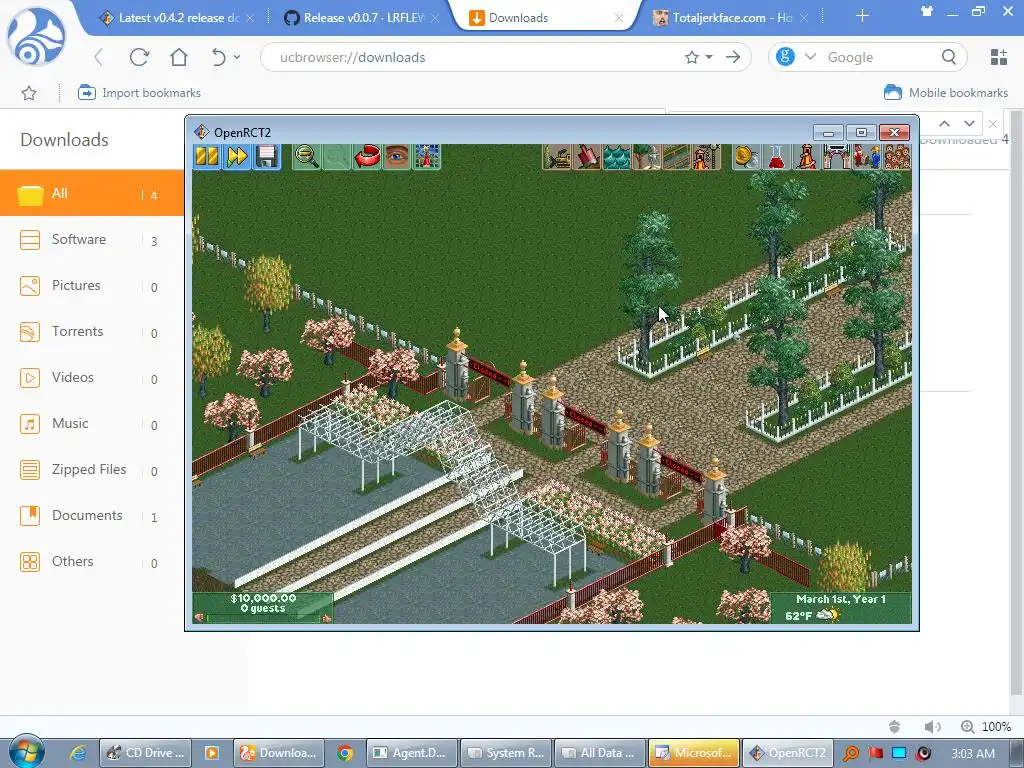Open the scenery tree-and-statue tool
This screenshot has height=768, width=1024.
point(647,157)
